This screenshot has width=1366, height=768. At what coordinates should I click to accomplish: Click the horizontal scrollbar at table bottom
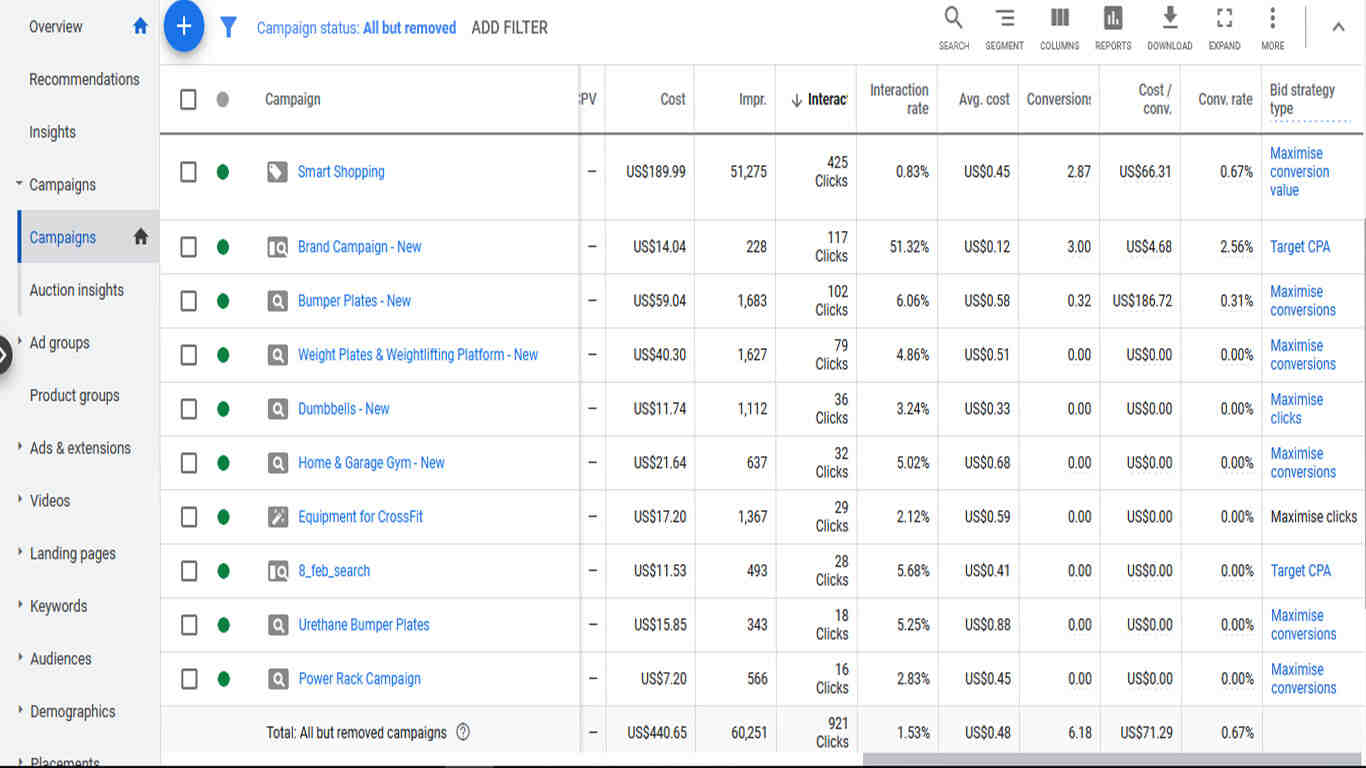coord(1114,759)
